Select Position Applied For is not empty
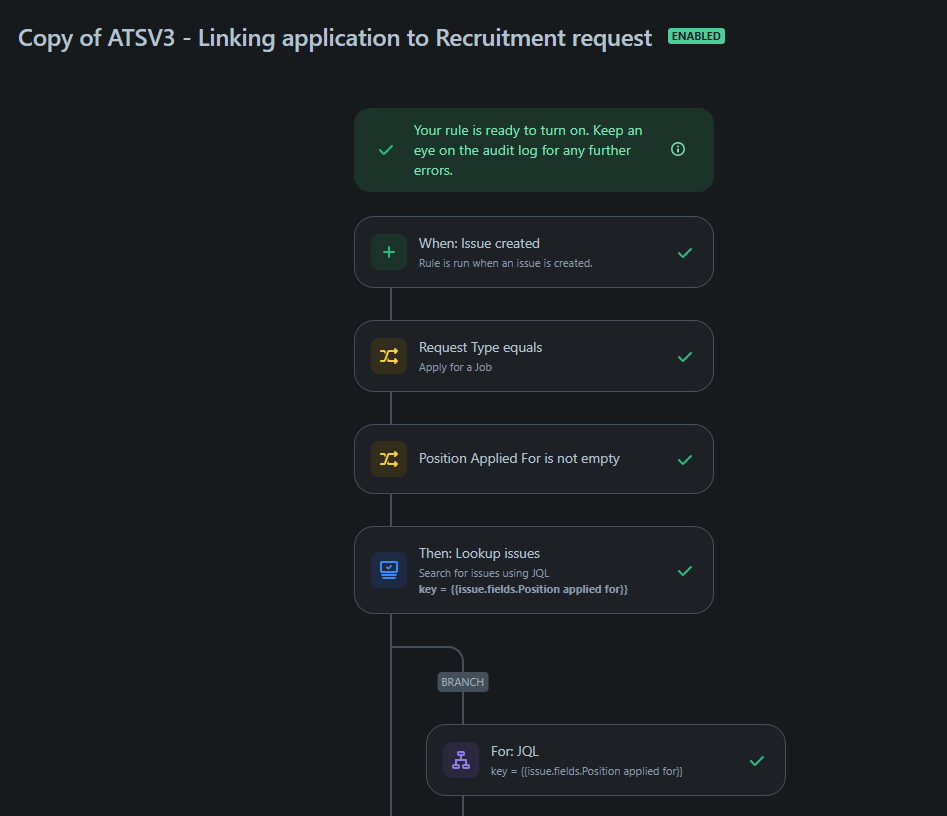947x816 pixels. (x=534, y=459)
